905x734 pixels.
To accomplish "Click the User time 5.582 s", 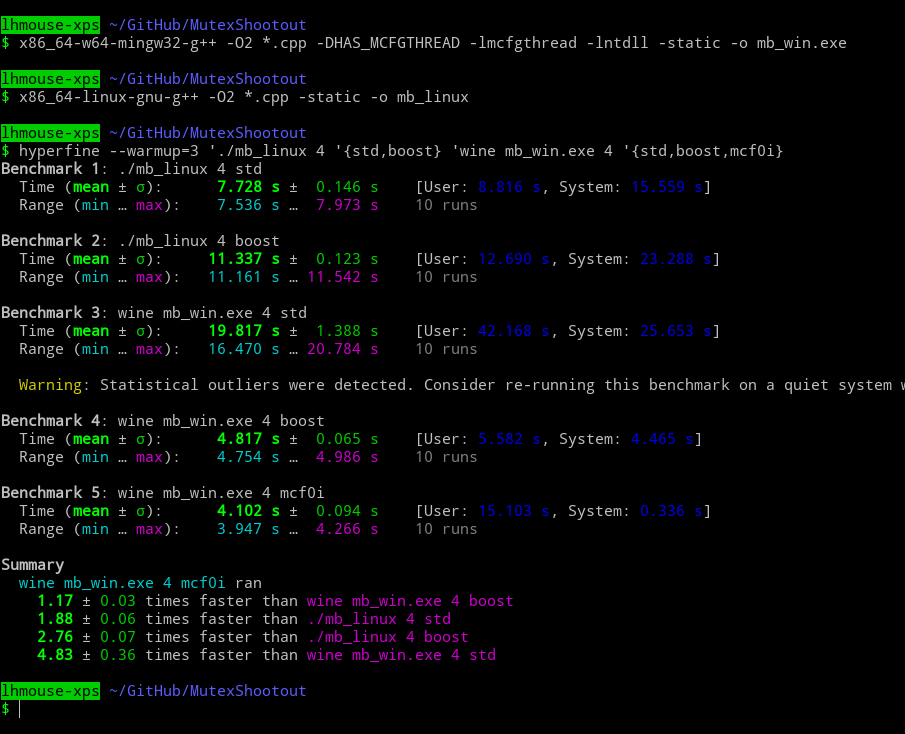I will [509, 439].
